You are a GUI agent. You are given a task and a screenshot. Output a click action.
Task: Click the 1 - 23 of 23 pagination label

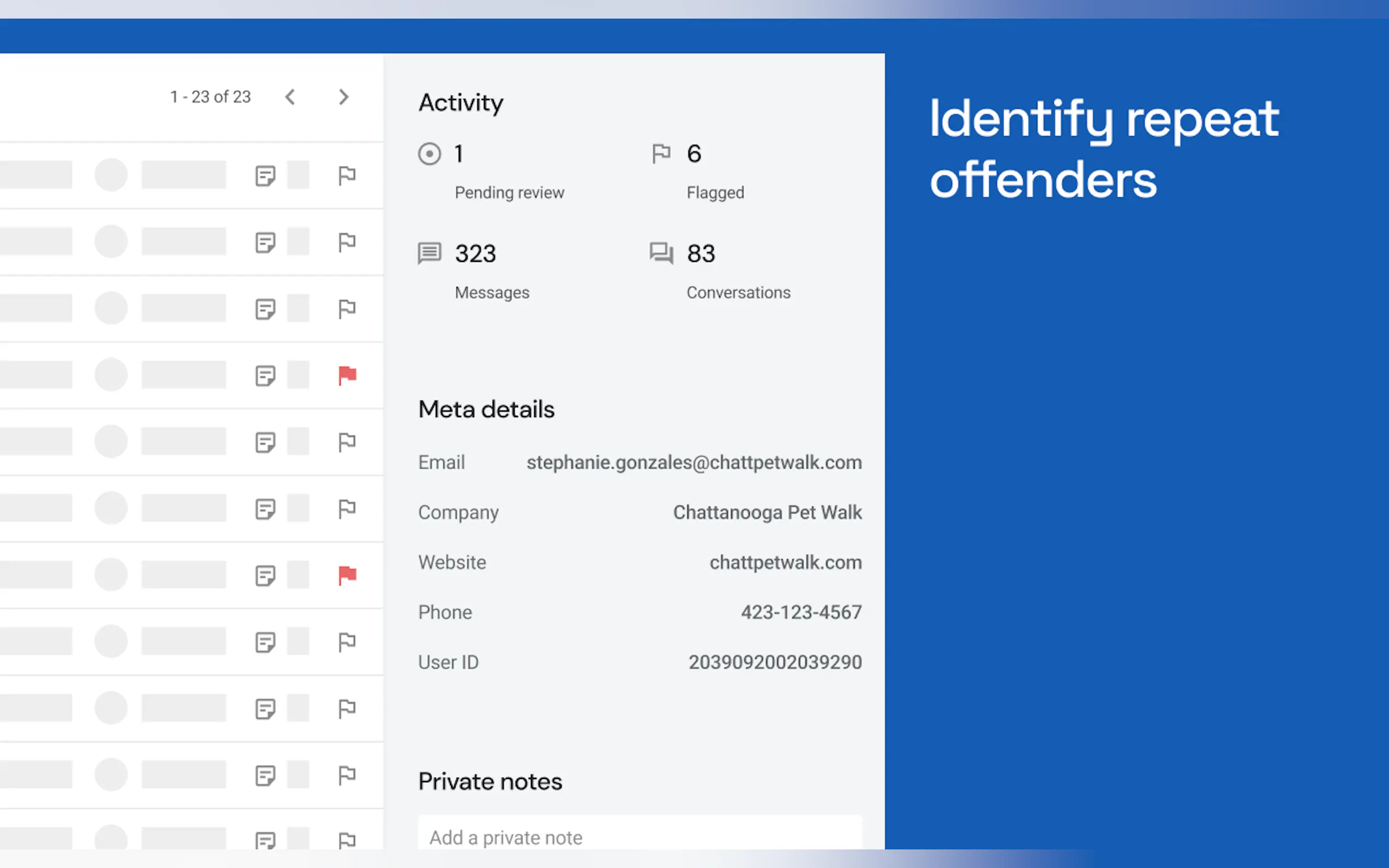[210, 97]
